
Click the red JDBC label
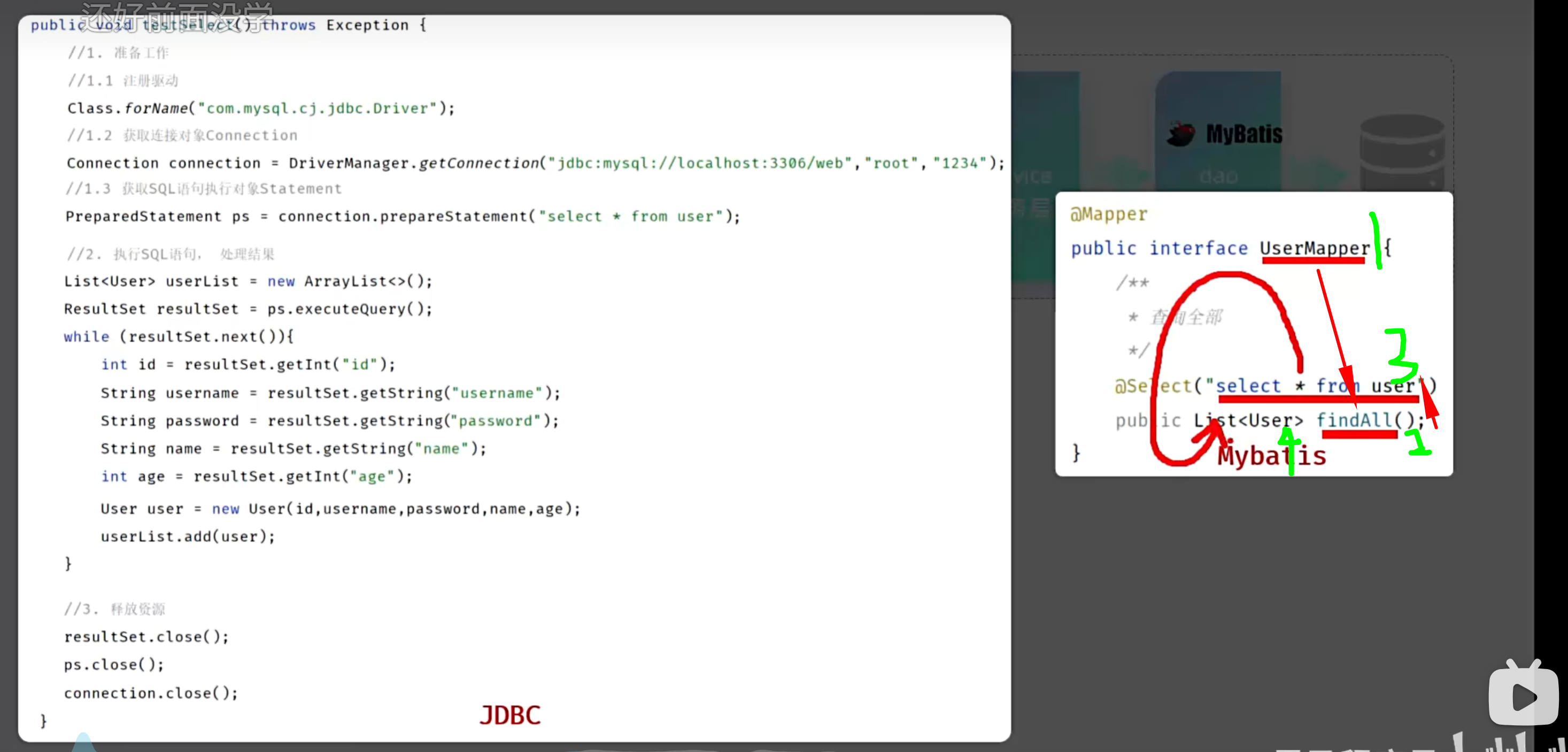(509, 715)
